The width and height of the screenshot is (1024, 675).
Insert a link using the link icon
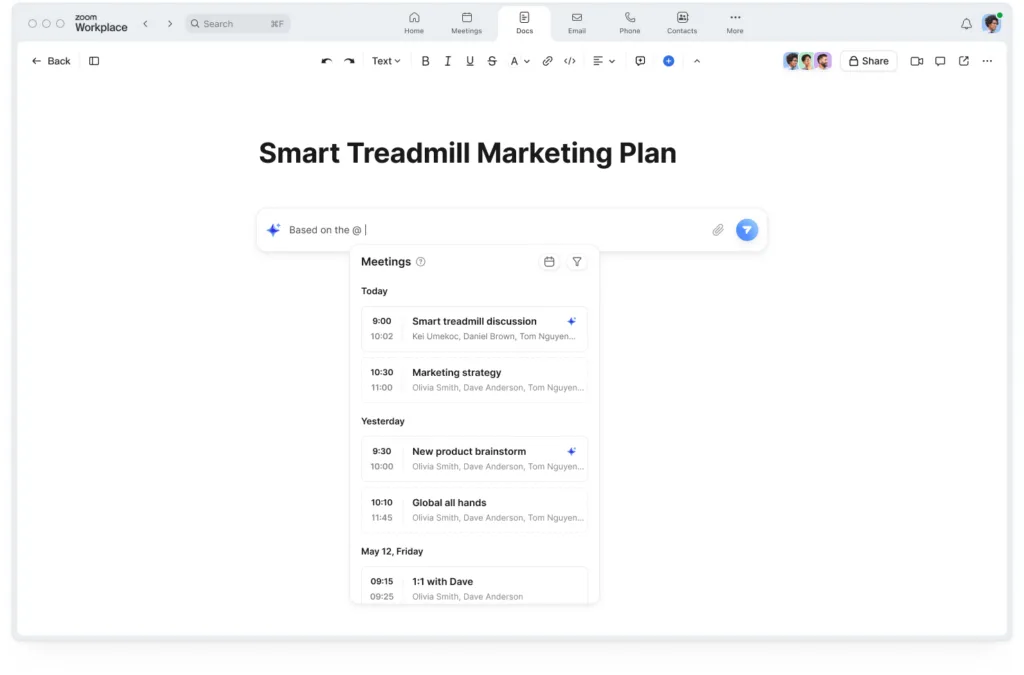pyautogui.click(x=547, y=61)
